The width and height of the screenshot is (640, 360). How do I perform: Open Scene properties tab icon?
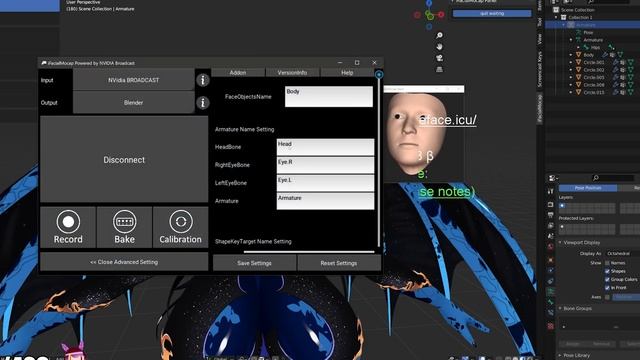(551, 236)
